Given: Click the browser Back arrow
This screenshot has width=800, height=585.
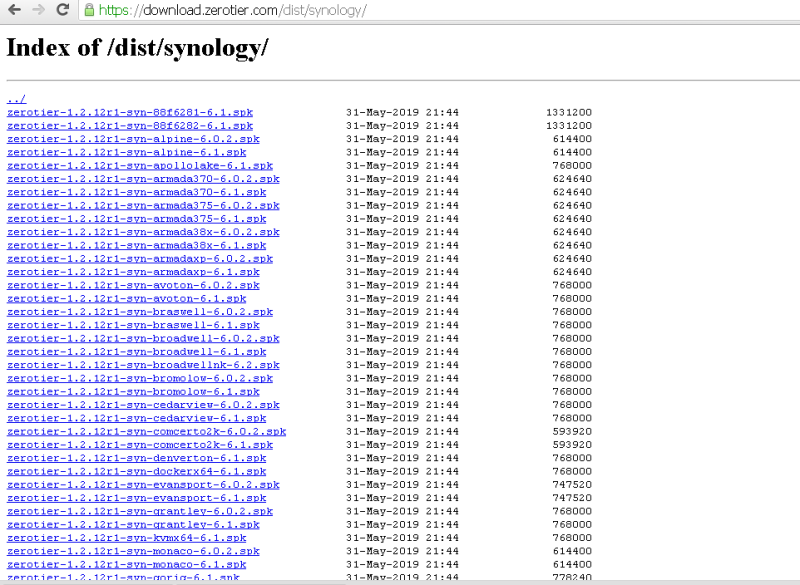Looking at the screenshot, I should pos(13,10).
